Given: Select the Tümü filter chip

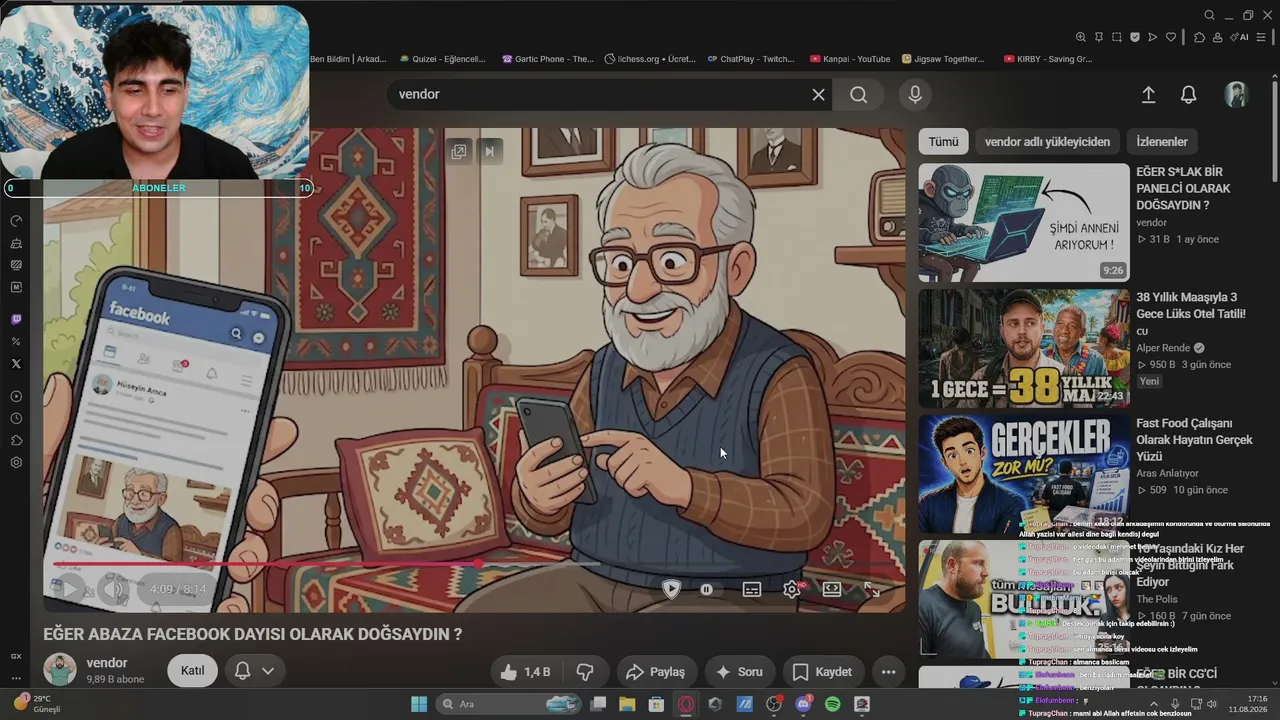Looking at the screenshot, I should (943, 142).
